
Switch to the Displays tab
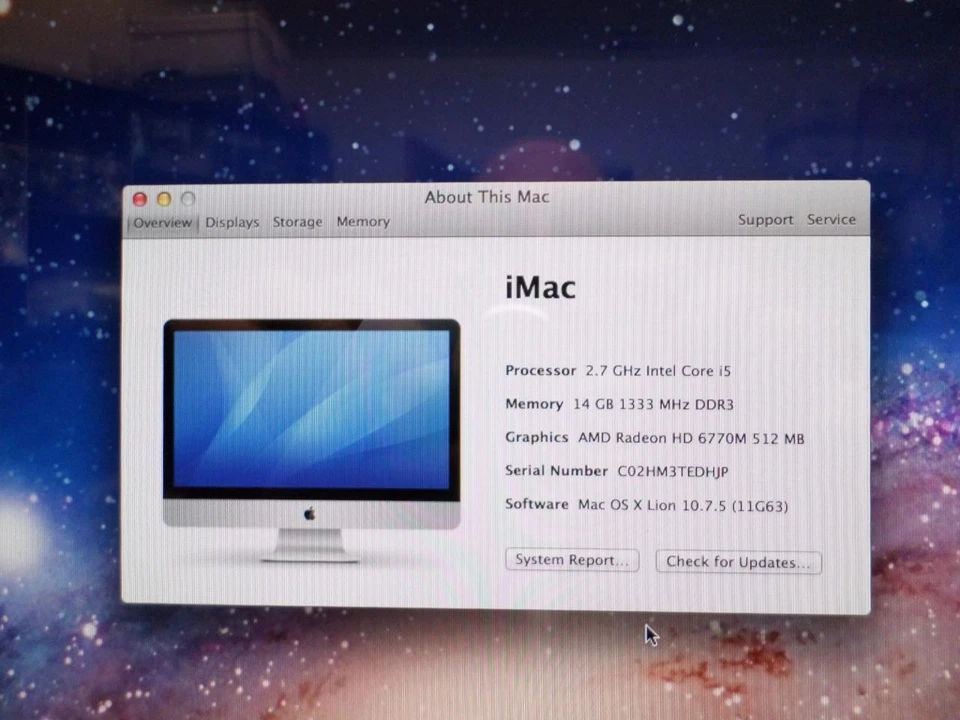coord(232,221)
